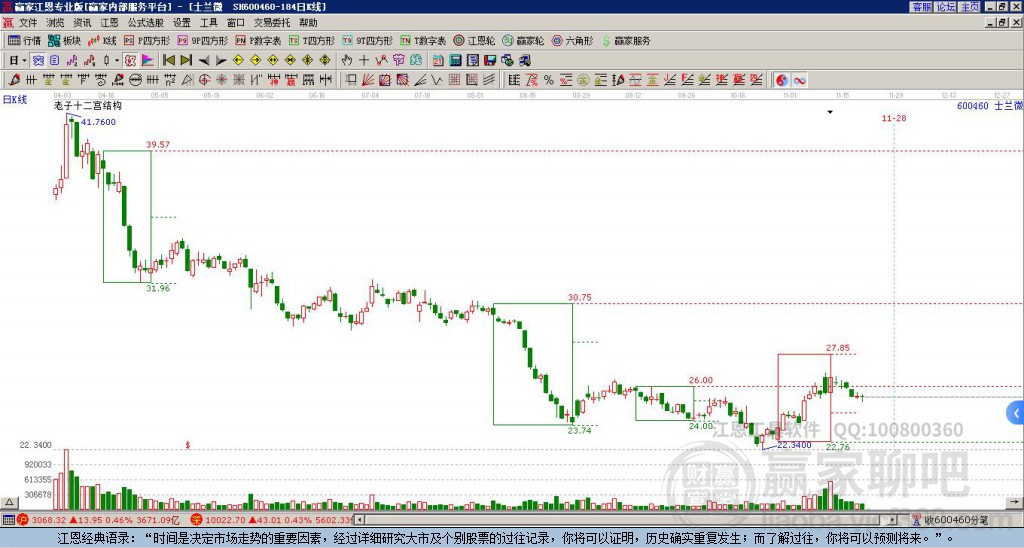Open the 9P四方形 tool

click(202, 40)
